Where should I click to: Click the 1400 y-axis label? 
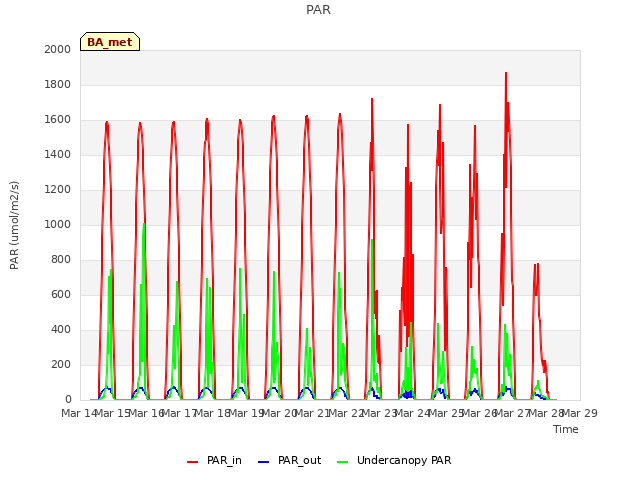[58, 154]
